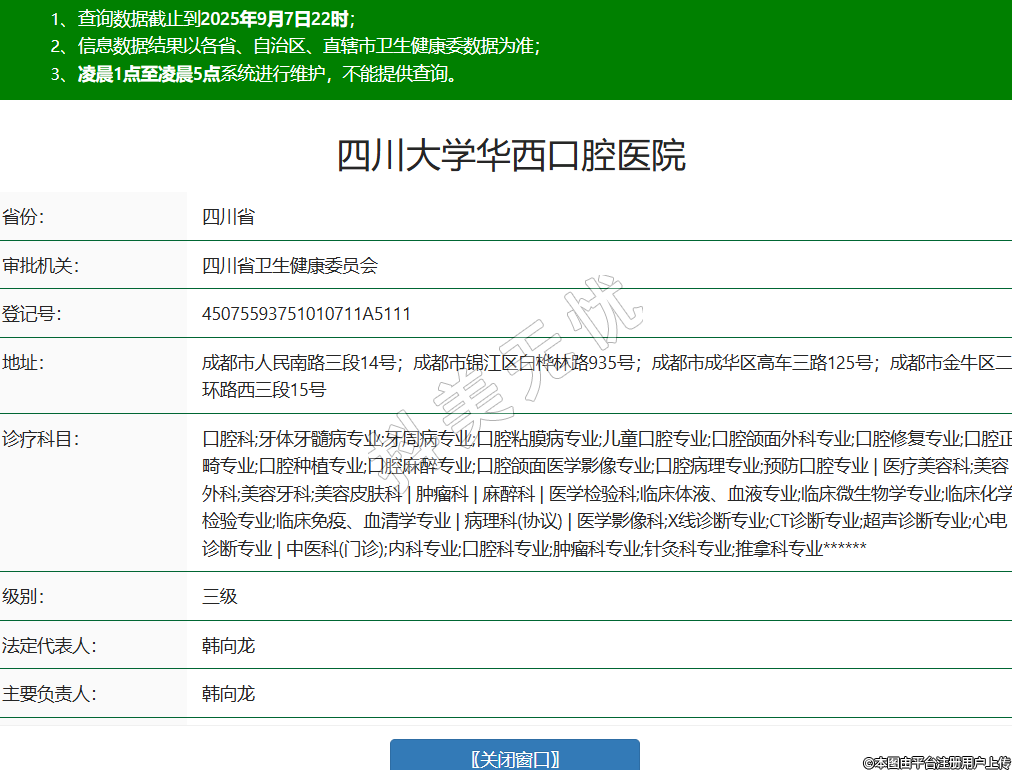
Task: Click the 四川省 province value
Action: (x=228, y=217)
